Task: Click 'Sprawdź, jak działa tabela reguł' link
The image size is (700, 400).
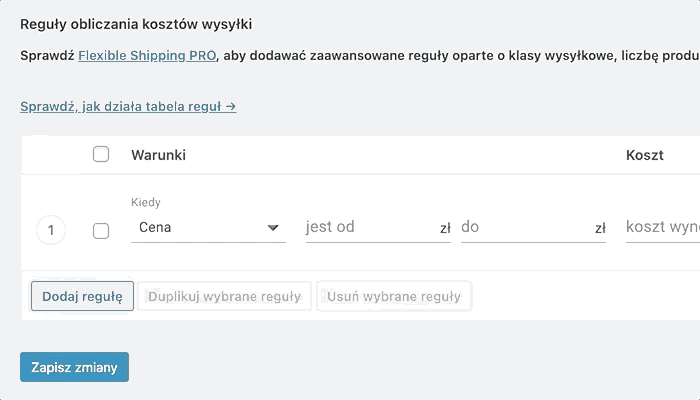Action: (128, 105)
